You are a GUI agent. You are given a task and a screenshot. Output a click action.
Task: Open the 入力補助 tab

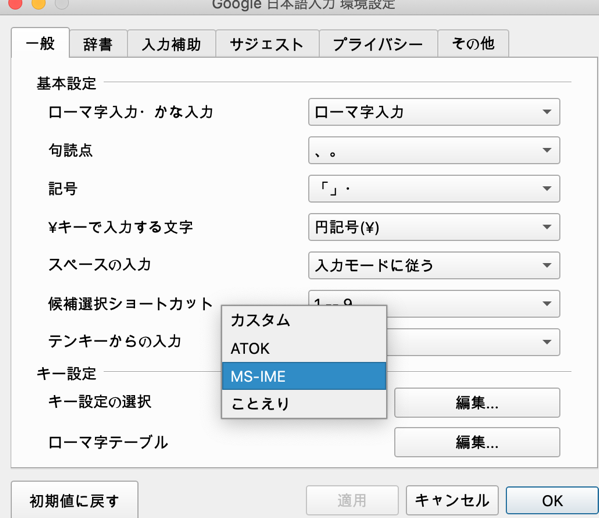coord(171,44)
